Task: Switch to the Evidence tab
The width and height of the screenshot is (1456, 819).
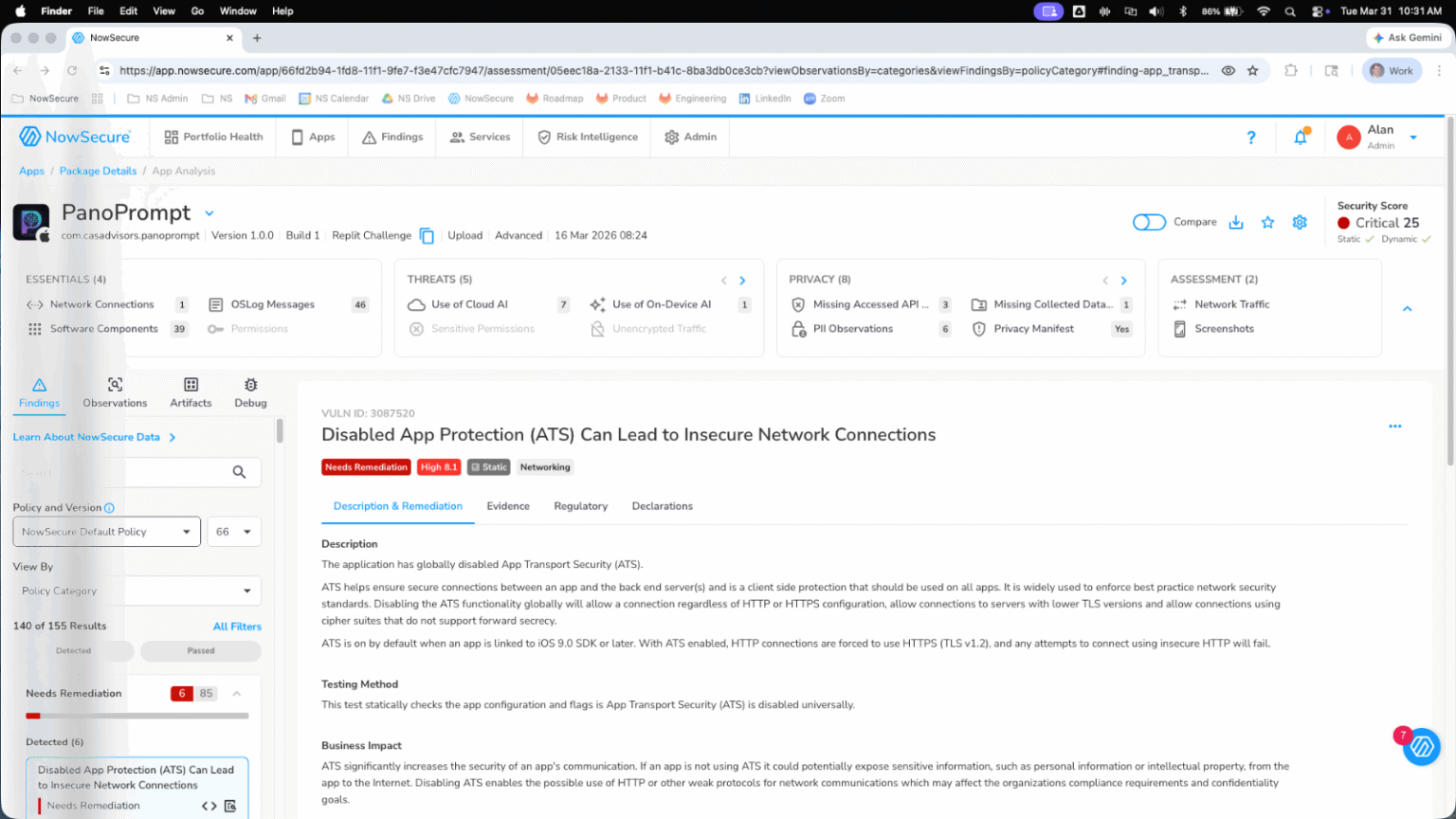Action: coord(508,506)
